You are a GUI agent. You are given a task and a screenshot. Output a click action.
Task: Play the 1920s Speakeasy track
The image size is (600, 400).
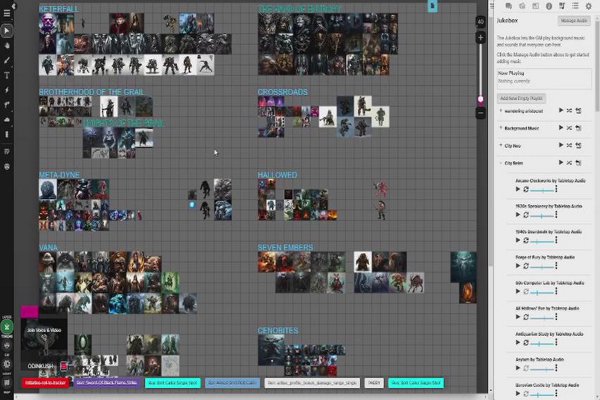(x=518, y=215)
